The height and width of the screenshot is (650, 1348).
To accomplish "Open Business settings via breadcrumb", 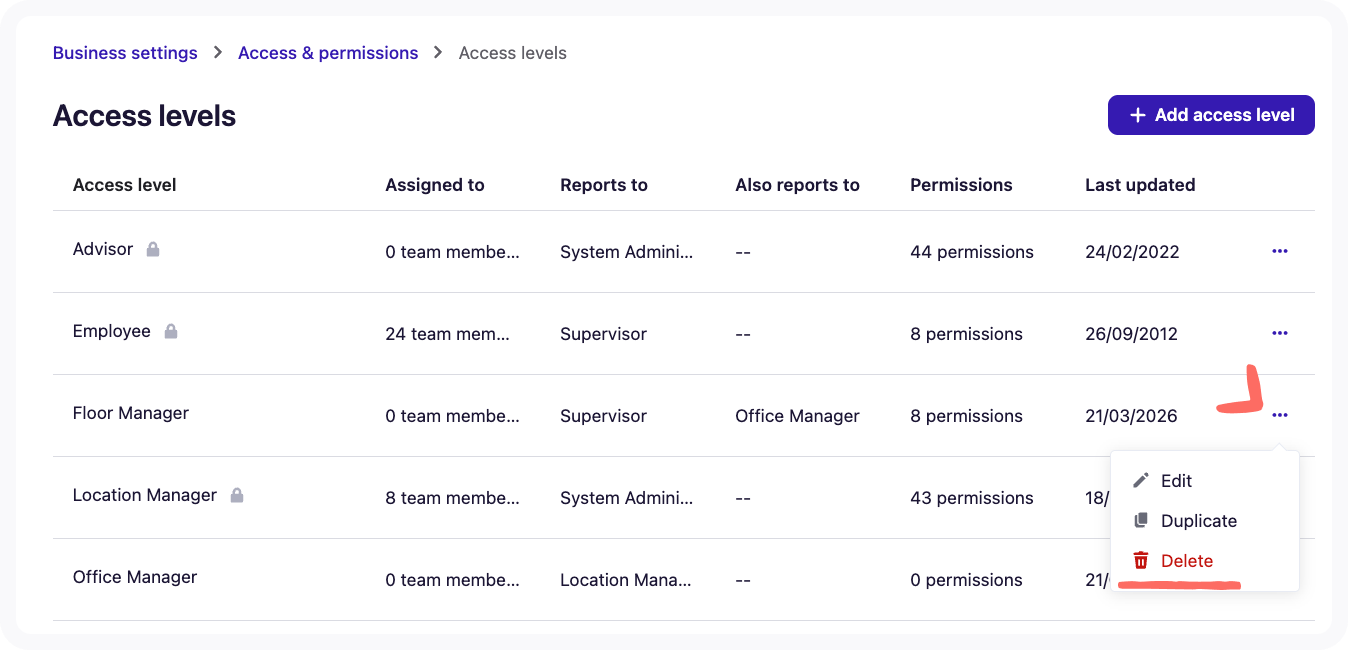I will (124, 52).
